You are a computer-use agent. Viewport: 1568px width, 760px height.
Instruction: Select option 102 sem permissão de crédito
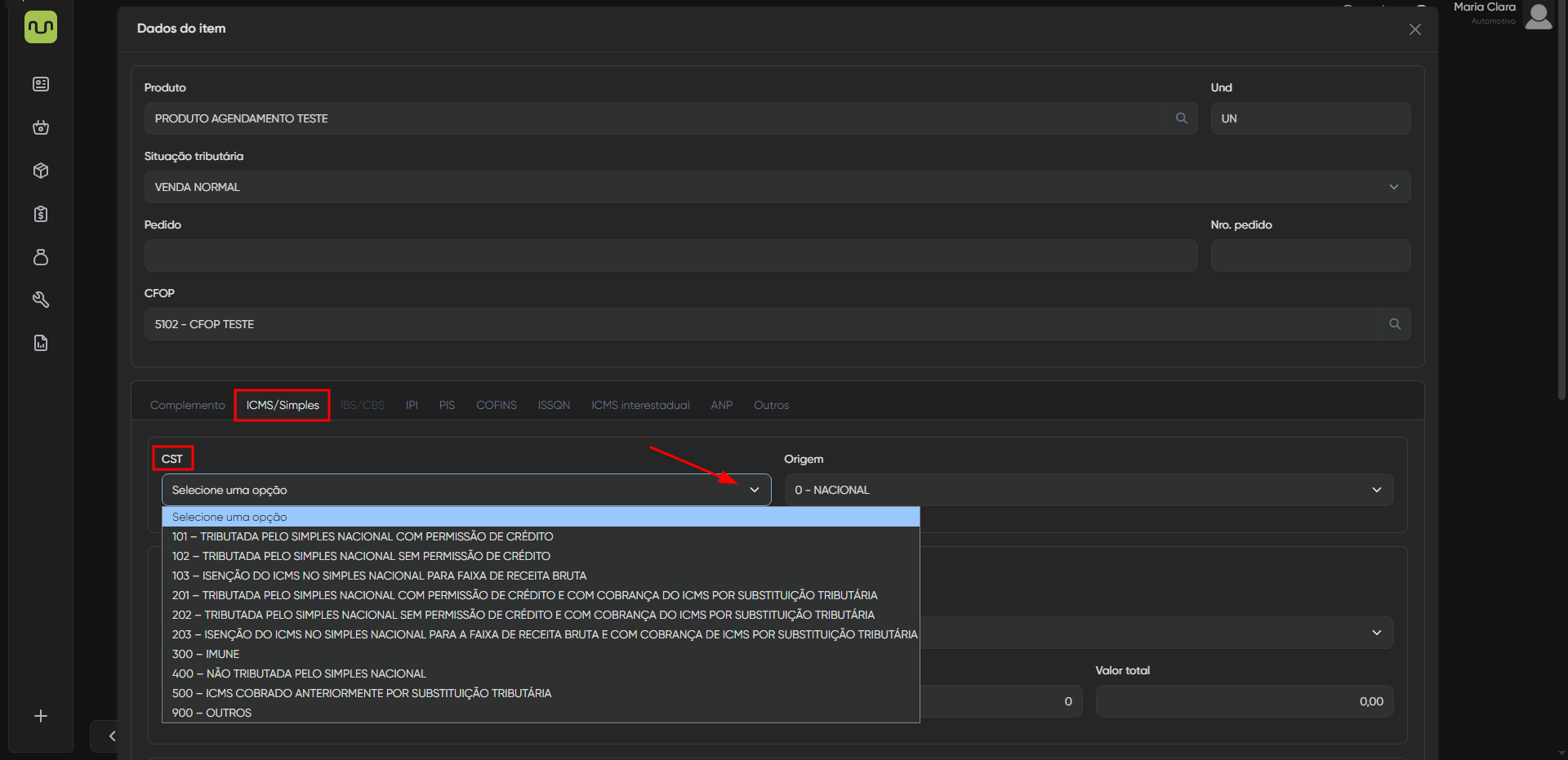(361, 556)
